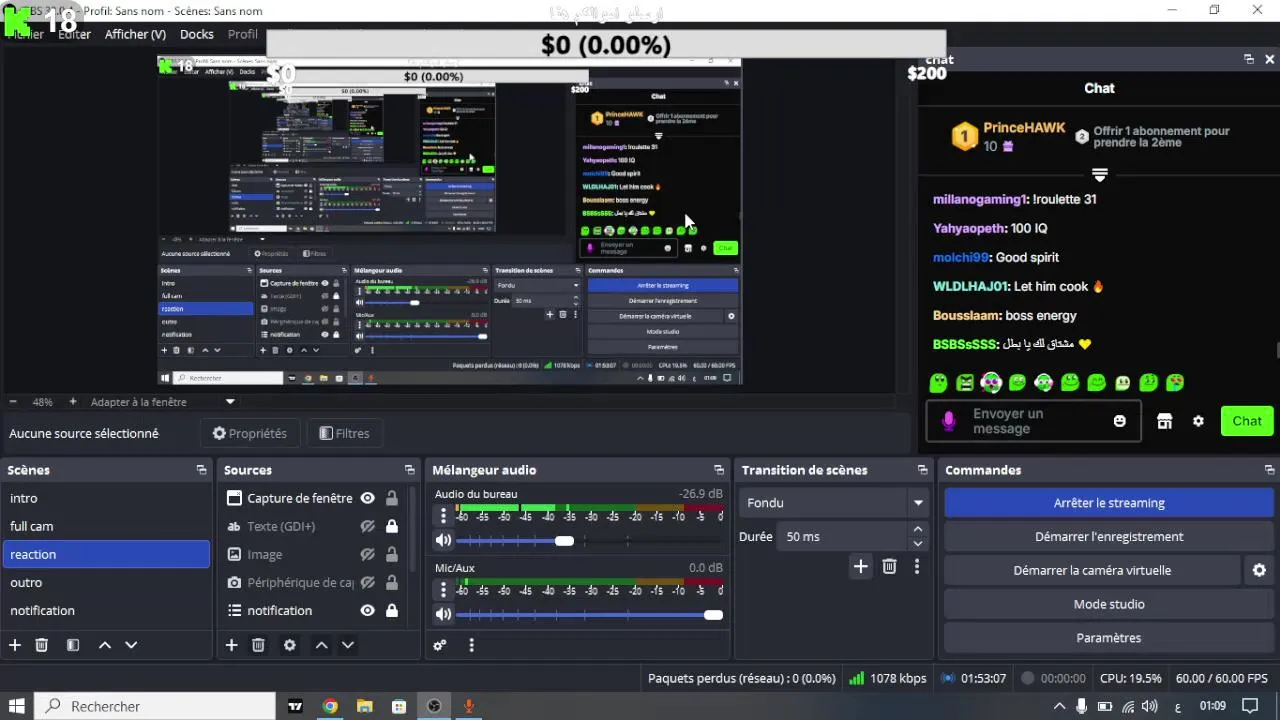Start the virtual camera
This screenshot has height=720, width=1280.
coord(1092,570)
